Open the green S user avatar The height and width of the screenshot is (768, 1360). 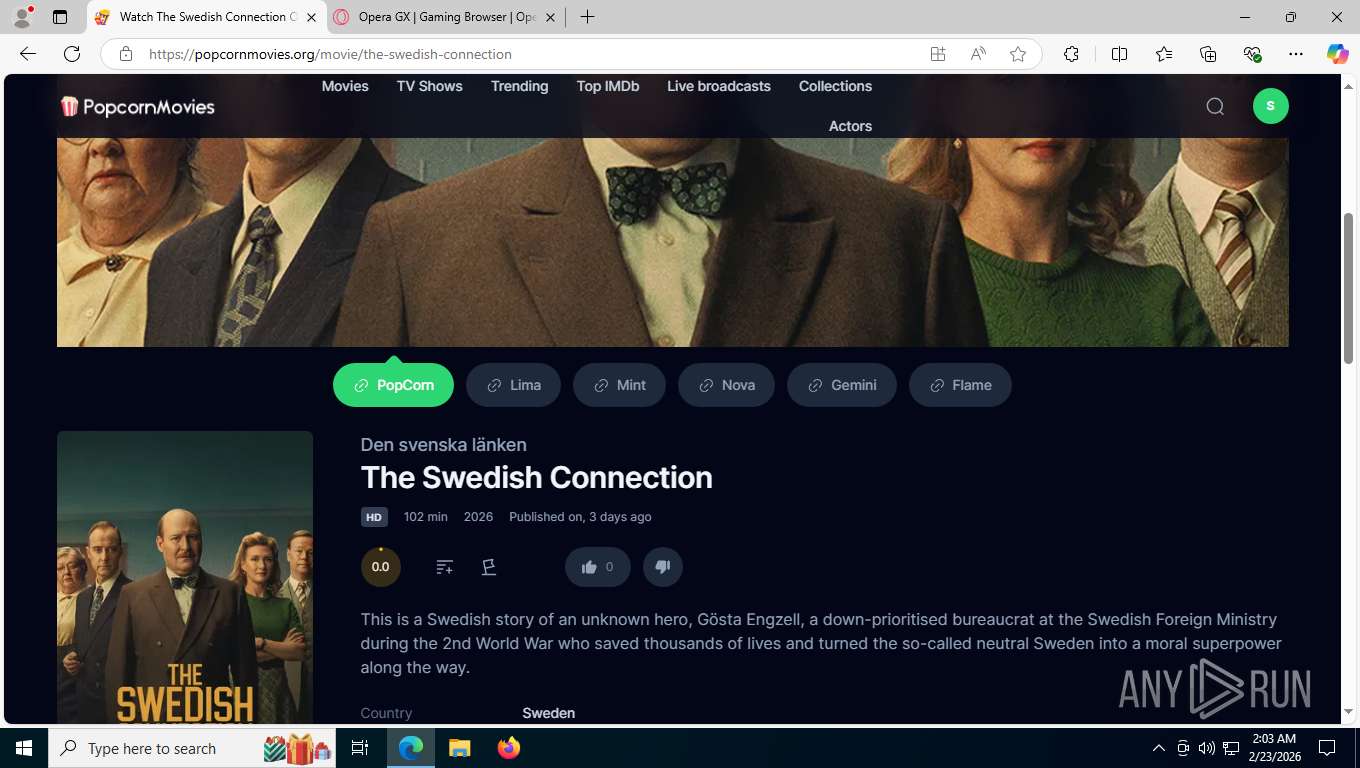tap(1271, 106)
